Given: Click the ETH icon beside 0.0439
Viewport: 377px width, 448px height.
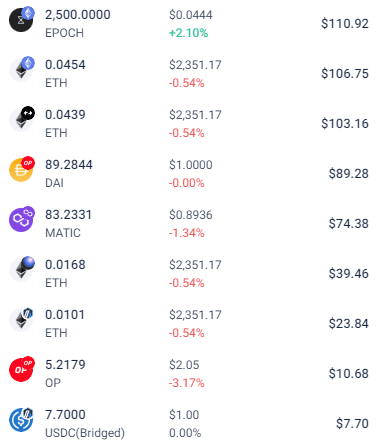Looking at the screenshot, I should click(21, 119).
